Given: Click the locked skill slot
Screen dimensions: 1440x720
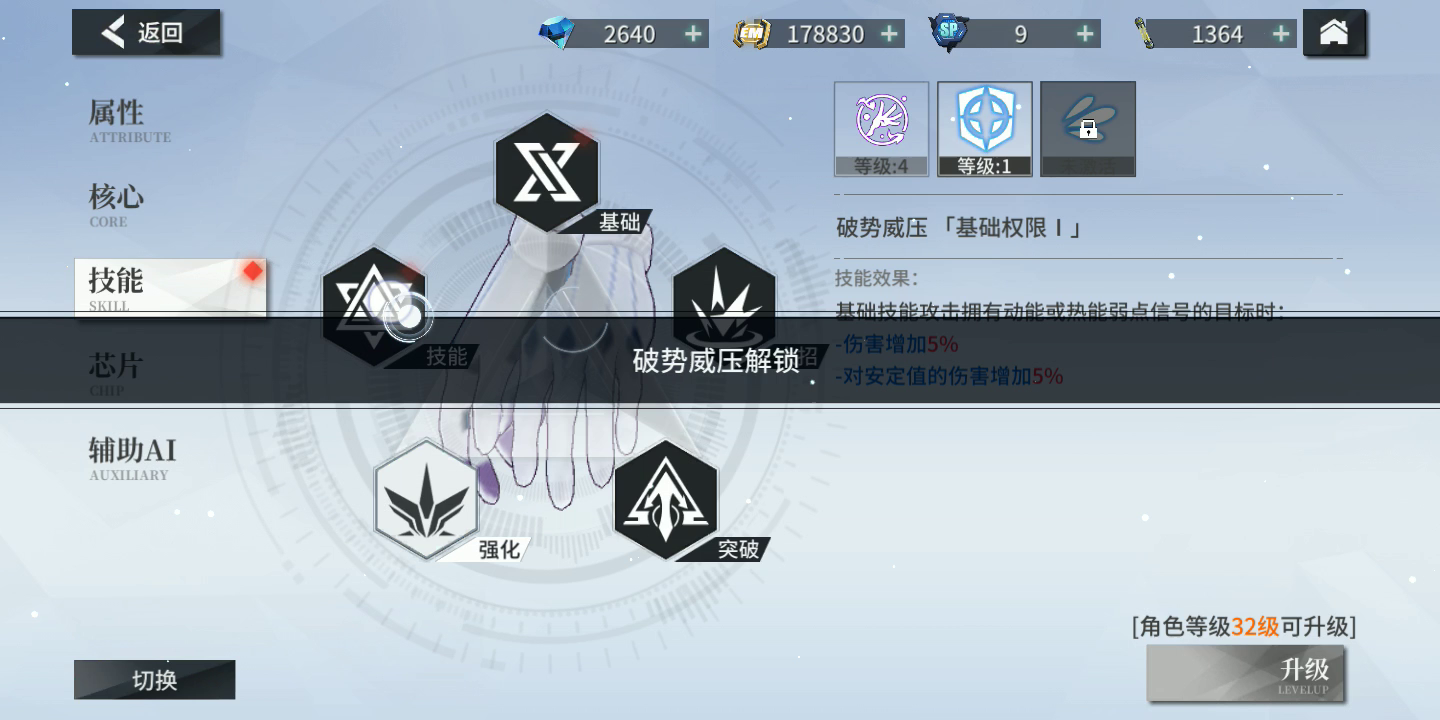Looking at the screenshot, I should click(x=1088, y=129).
